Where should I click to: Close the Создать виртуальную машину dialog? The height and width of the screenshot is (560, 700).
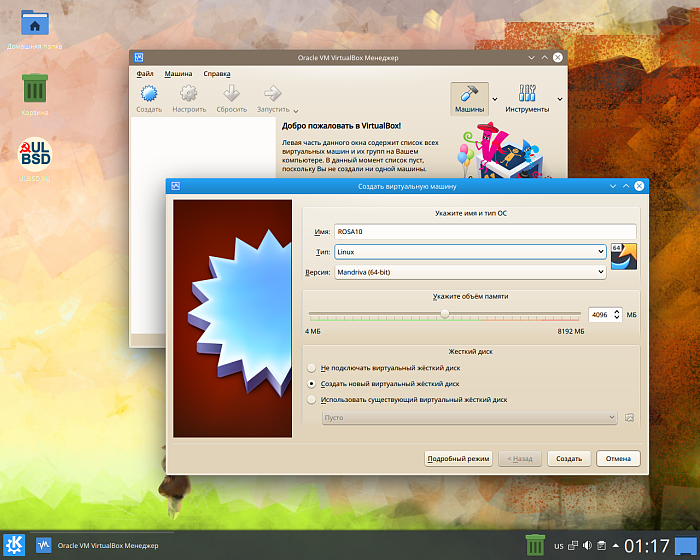639,186
